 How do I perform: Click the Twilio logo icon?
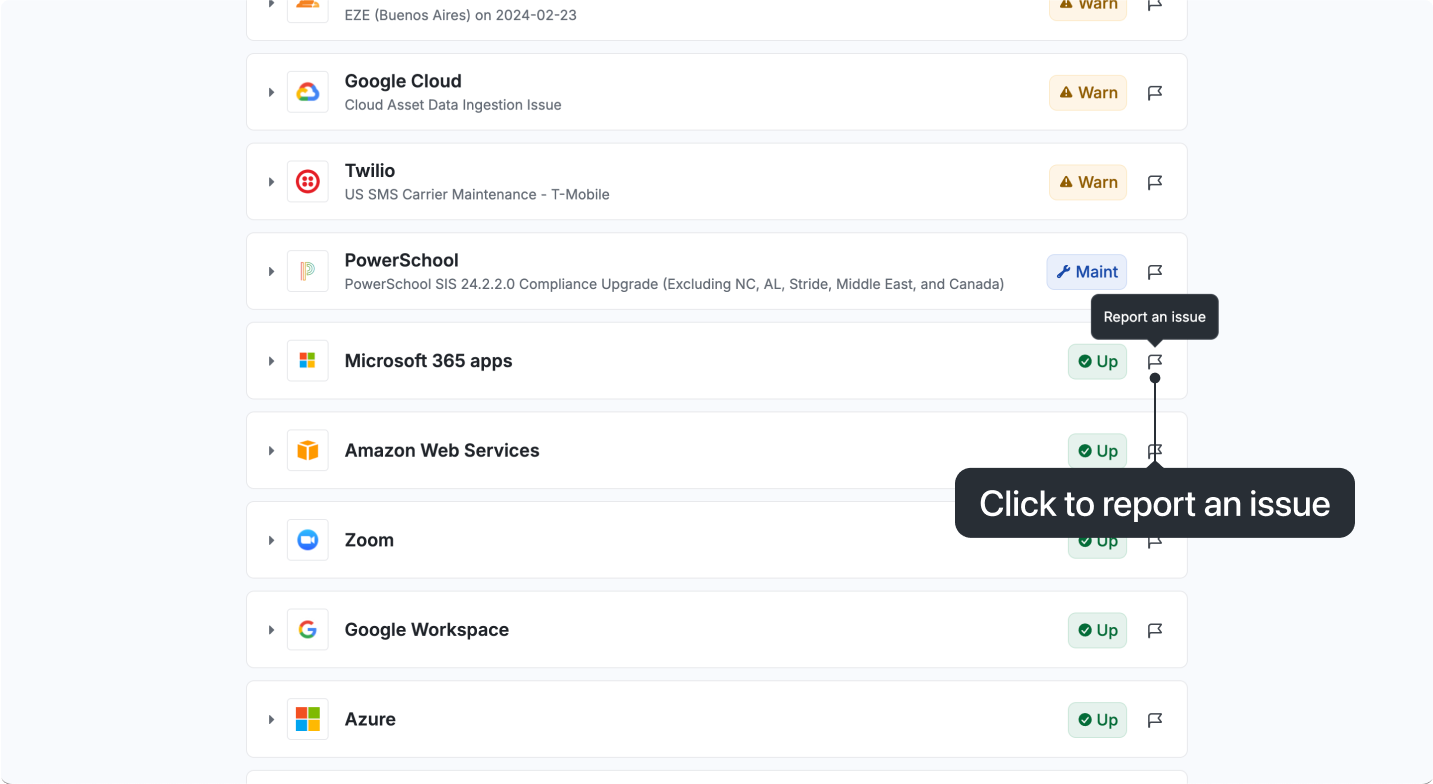[308, 182]
